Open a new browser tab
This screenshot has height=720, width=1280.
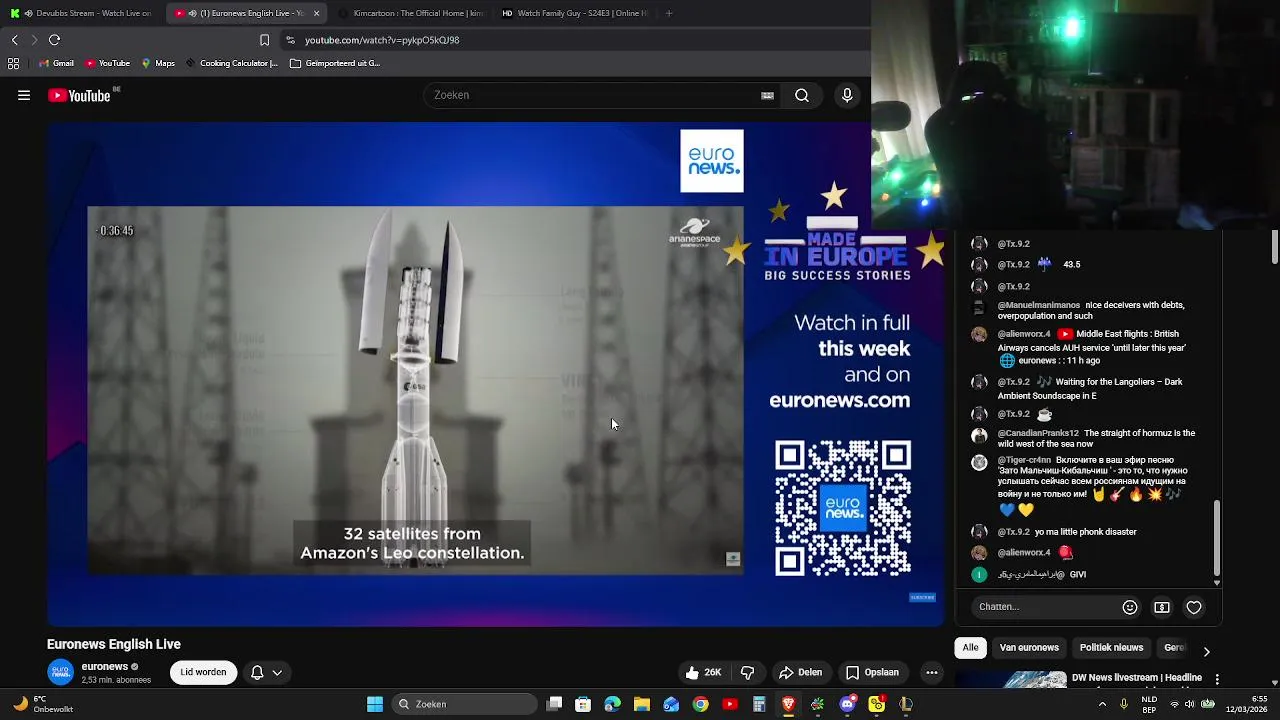coord(669,13)
